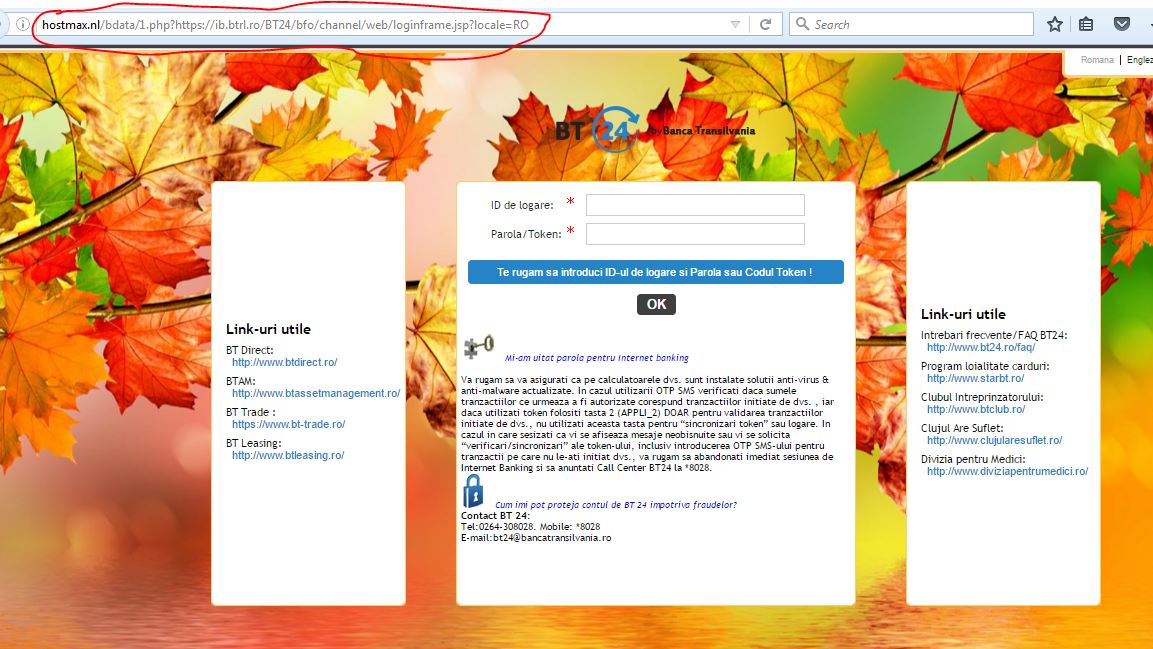Open the bt24.ro/faq link
The width and height of the screenshot is (1153, 649).
tap(981, 347)
